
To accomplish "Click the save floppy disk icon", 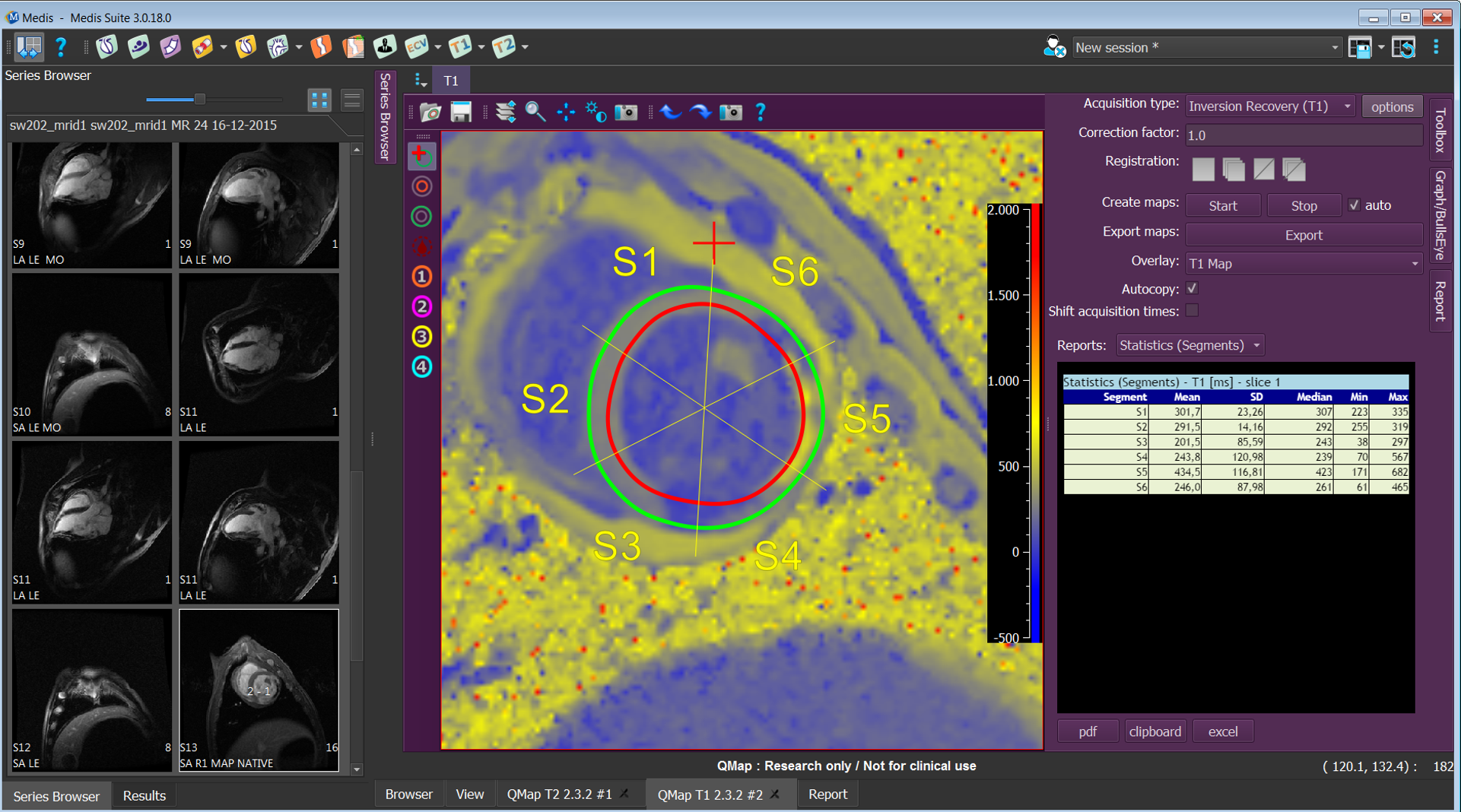I will pyautogui.click(x=461, y=113).
